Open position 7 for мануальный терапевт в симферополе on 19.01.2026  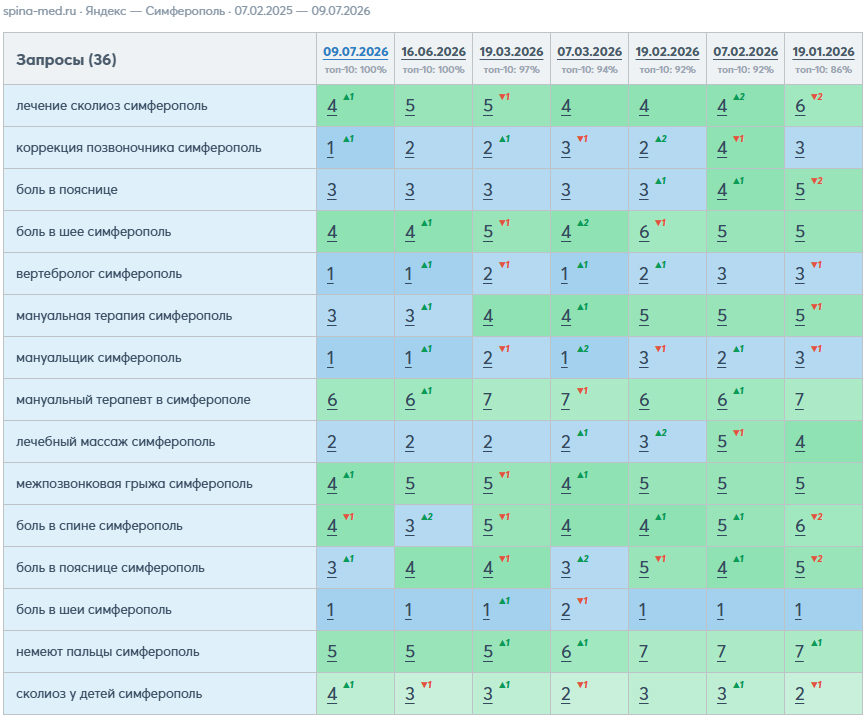[x=800, y=400]
